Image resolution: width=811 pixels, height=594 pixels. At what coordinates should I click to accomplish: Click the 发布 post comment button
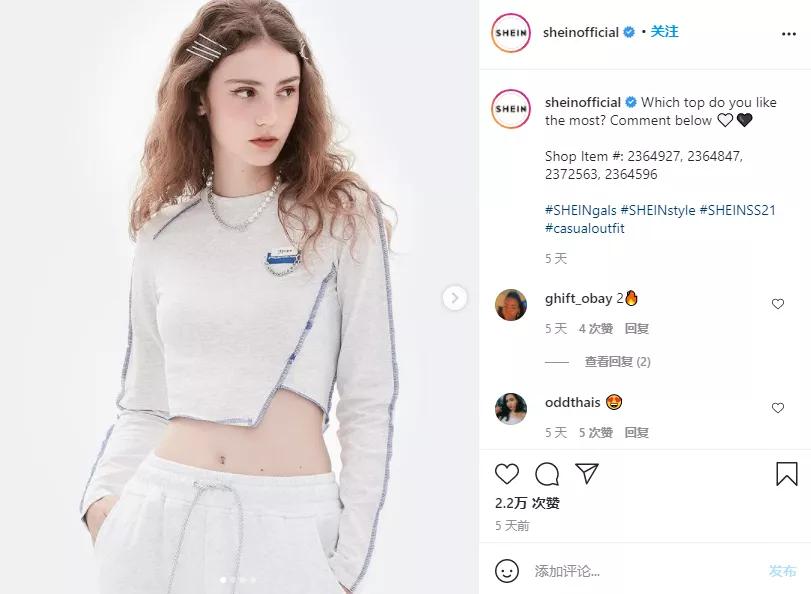782,571
